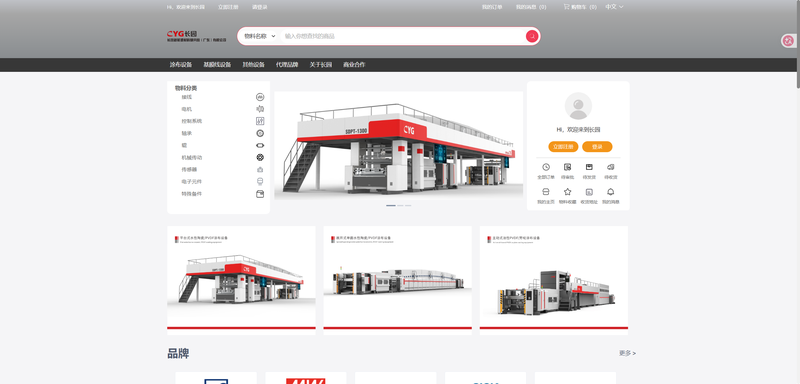Viewport: 800px width, 384px height.
Task: Open the 涂布设备 navigation menu
Action: (x=181, y=65)
